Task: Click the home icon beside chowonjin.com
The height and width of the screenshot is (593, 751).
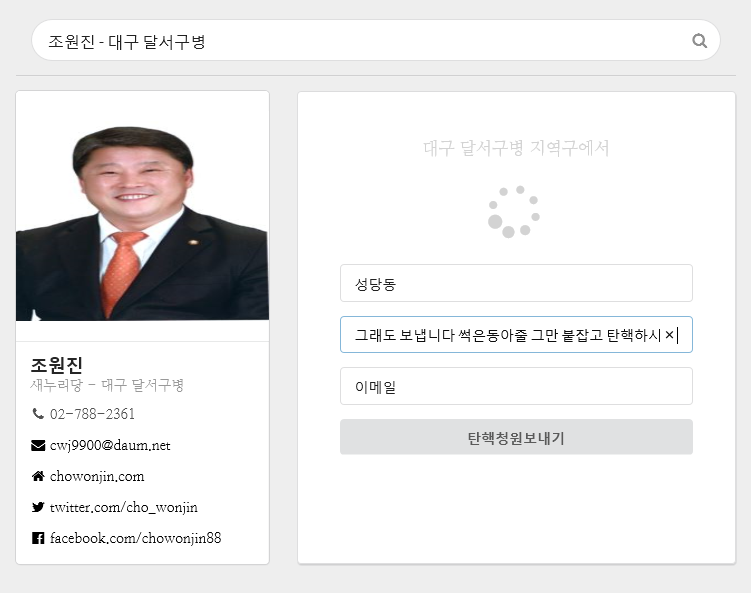Action: point(38,476)
